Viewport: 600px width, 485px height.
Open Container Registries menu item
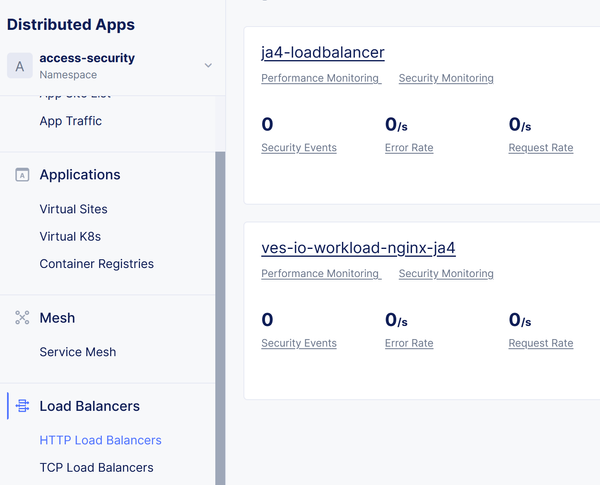click(96, 264)
